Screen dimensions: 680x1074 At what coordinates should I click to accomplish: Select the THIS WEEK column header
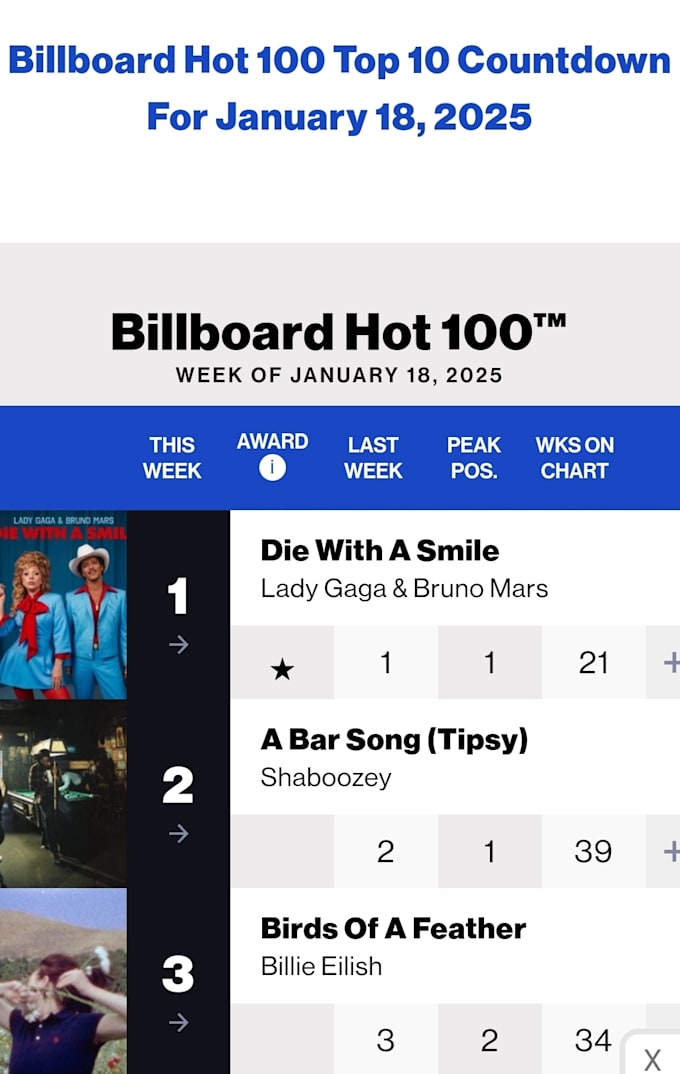[x=172, y=458]
